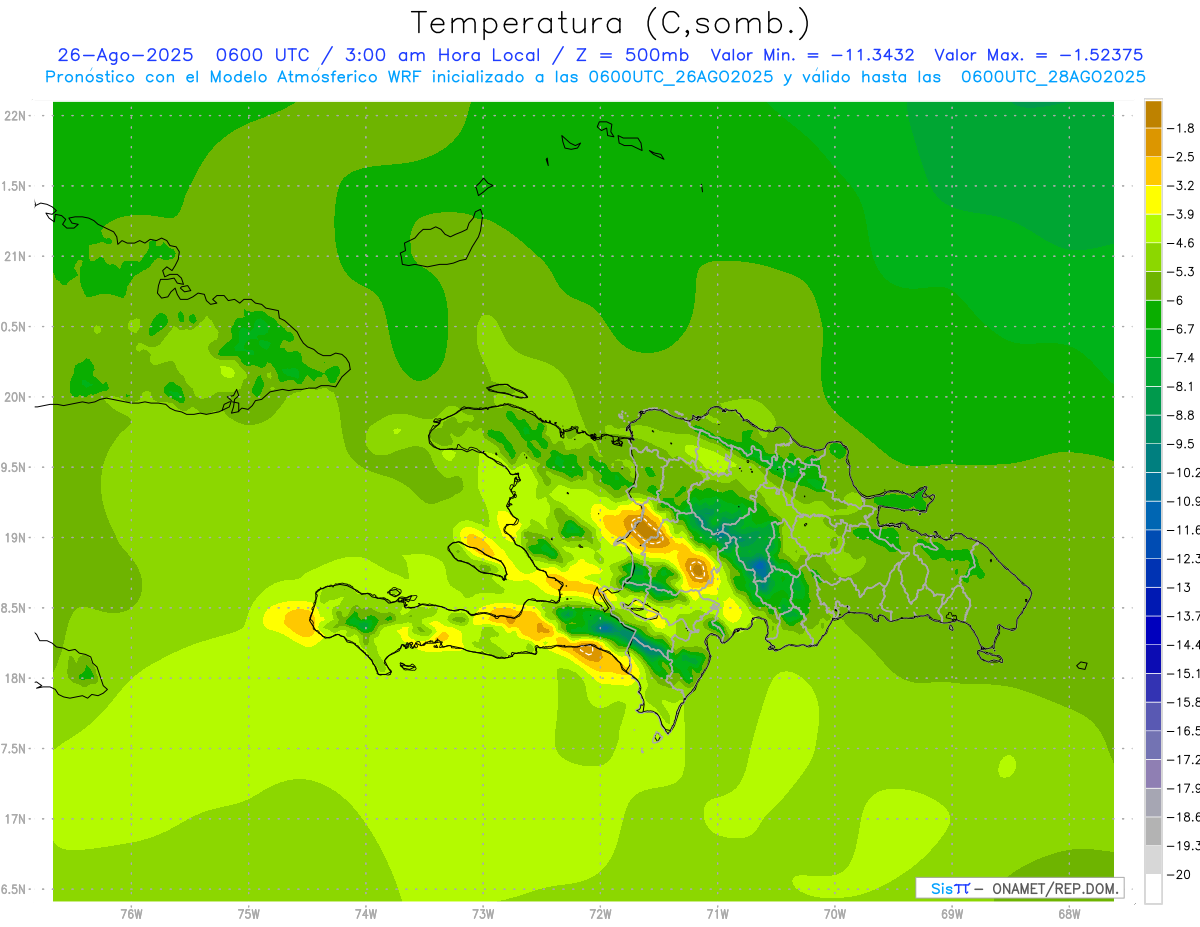Click the '75W' longitude label

(x=249, y=914)
